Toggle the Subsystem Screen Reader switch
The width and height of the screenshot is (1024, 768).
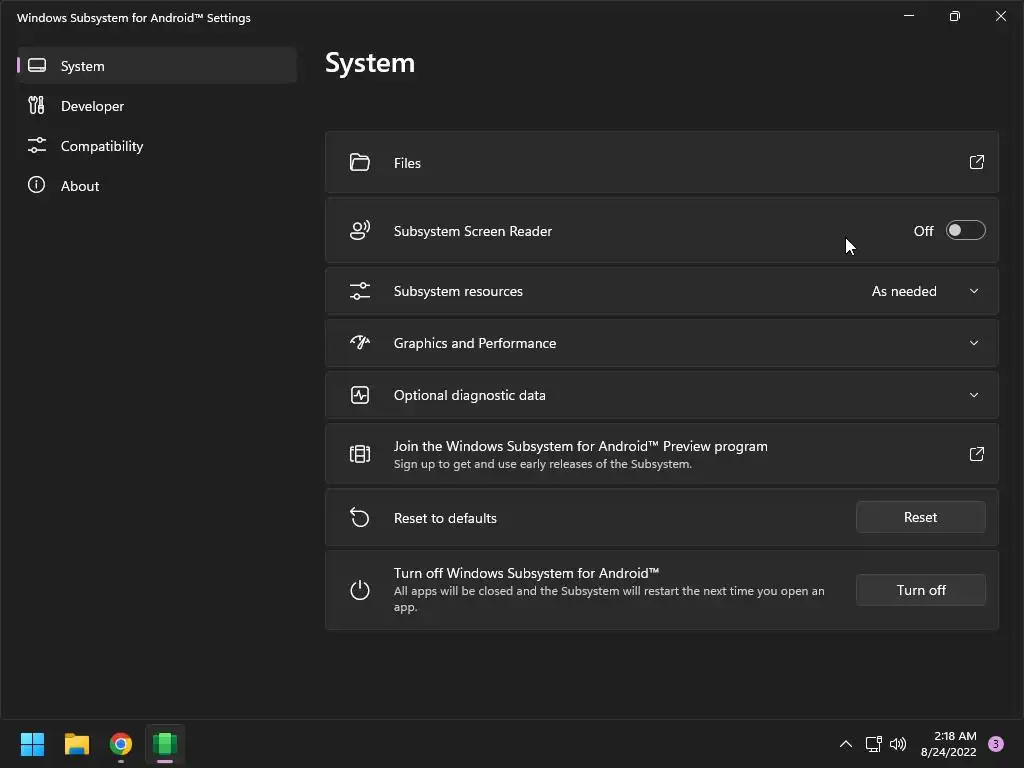point(965,231)
